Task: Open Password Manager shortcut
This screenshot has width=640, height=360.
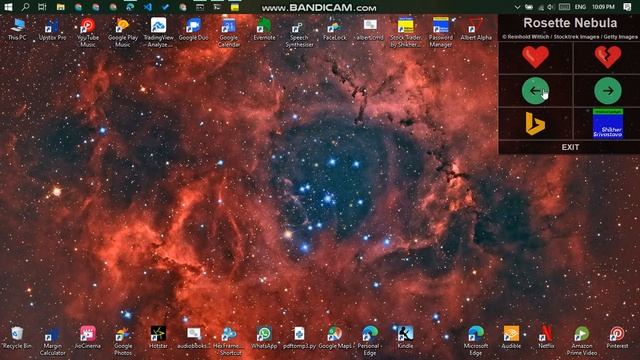Action: (x=440, y=32)
